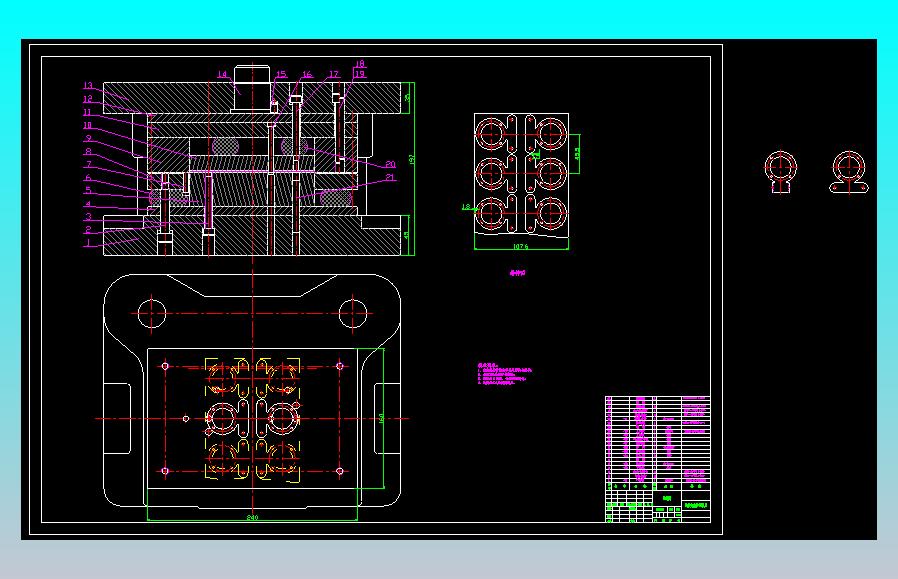Image resolution: width=898 pixels, height=579 pixels.
Task: Select left standalone part profile outside drawing frame
Action: click(780, 172)
